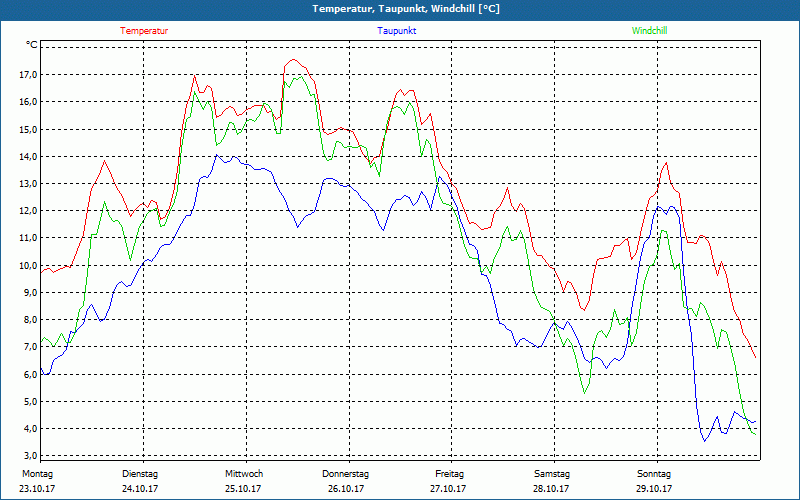Click the chart title 'Temperatur, Taupunkt, Windchill [°C]'

(399, 9)
